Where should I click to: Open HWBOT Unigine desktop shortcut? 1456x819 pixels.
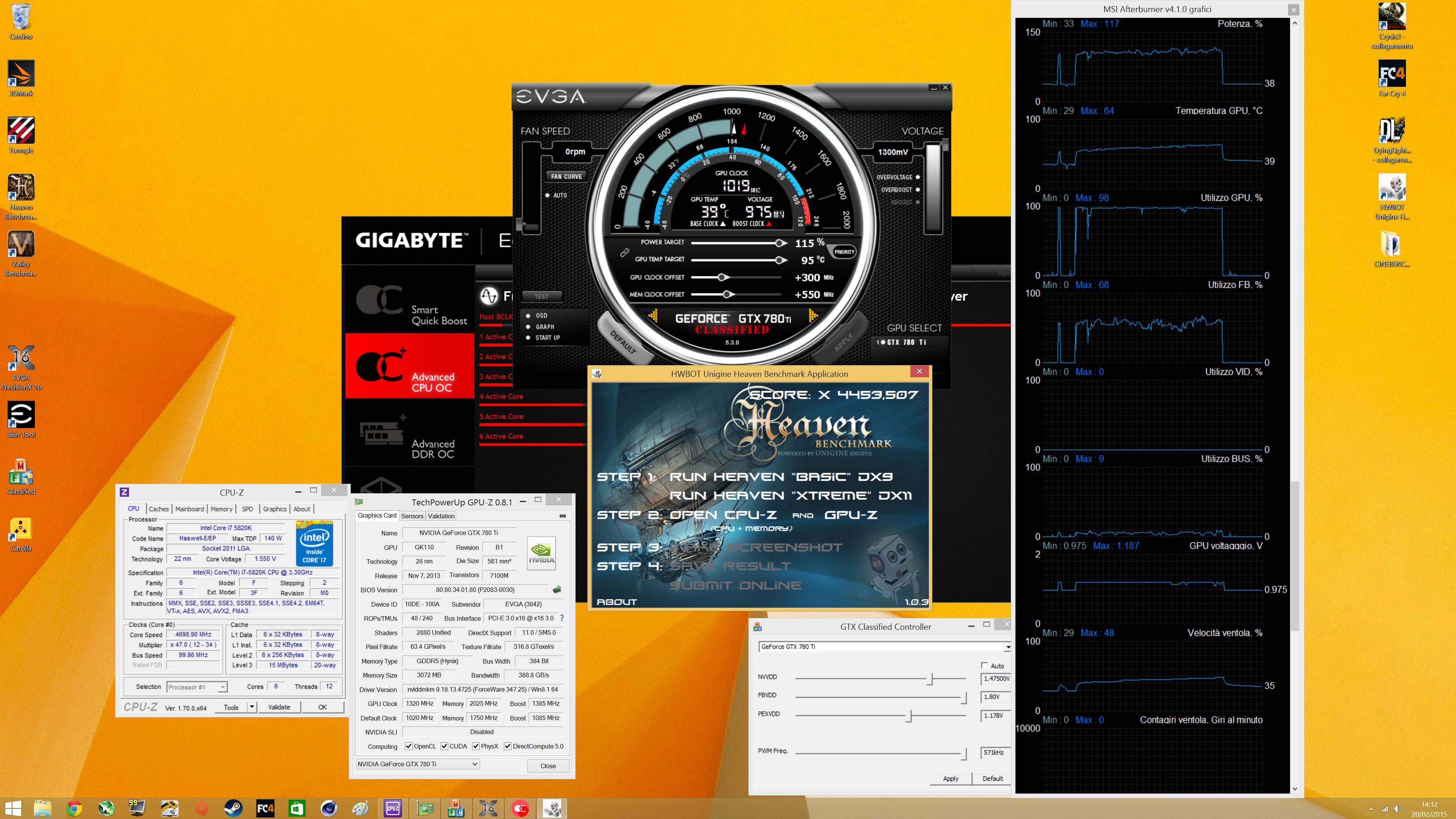[x=1392, y=196]
